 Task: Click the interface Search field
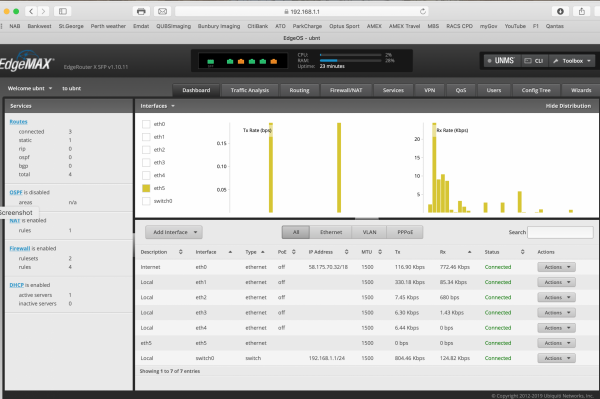coord(560,232)
